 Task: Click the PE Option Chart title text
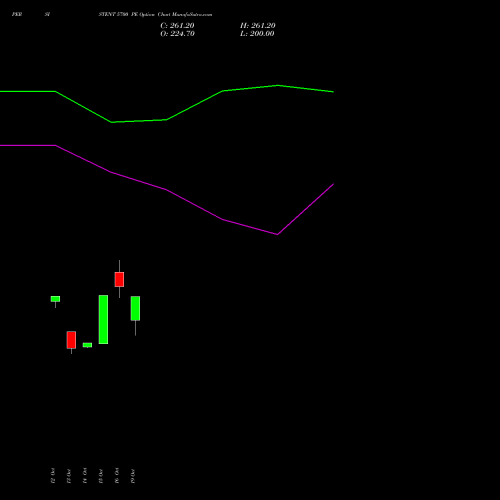pos(155,14)
